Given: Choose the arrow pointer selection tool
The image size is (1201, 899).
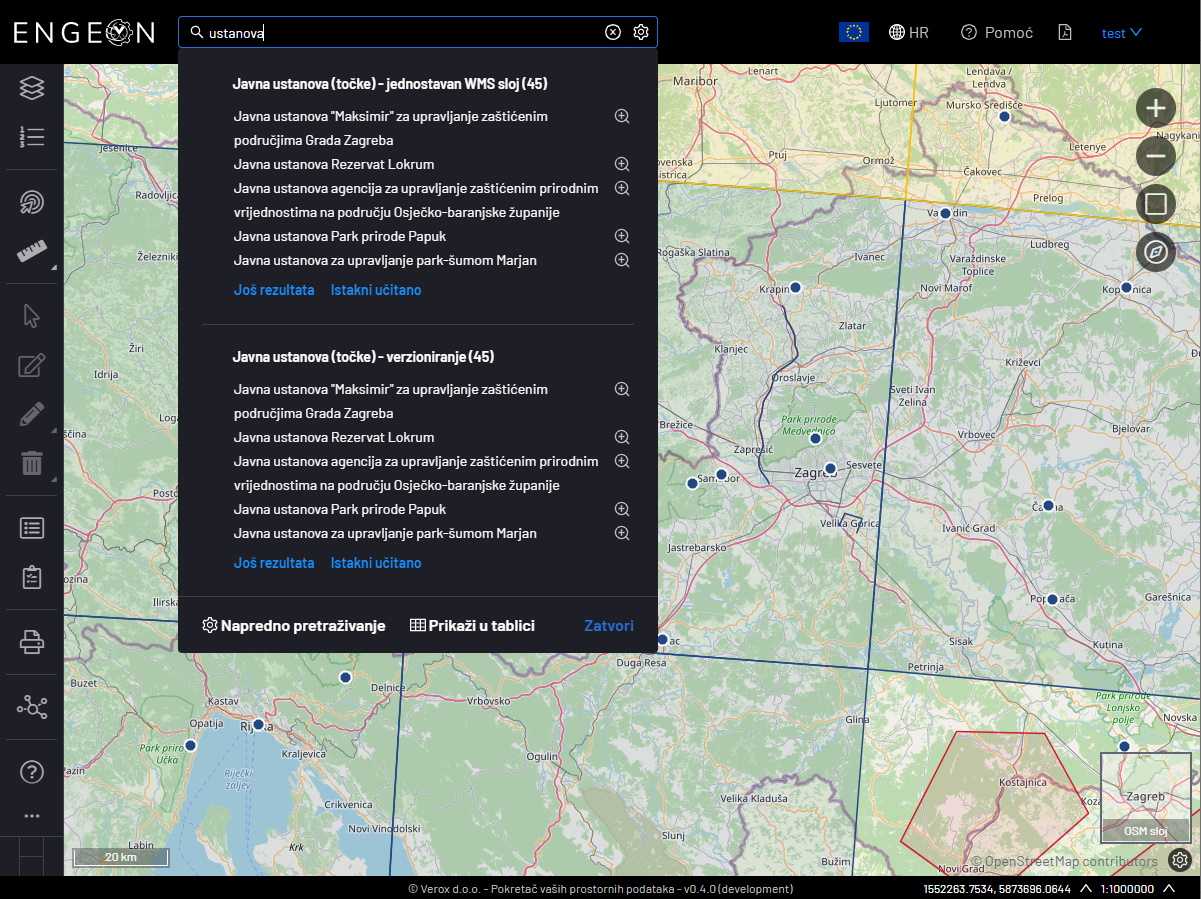Looking at the screenshot, I should tap(32, 316).
